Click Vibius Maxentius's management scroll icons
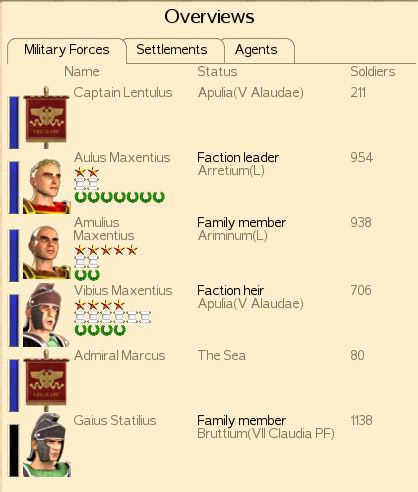 tap(113, 317)
